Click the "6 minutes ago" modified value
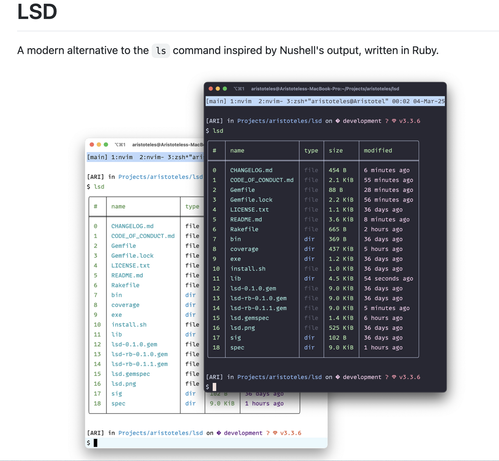The width and height of the screenshot is (499, 461). coord(387,170)
